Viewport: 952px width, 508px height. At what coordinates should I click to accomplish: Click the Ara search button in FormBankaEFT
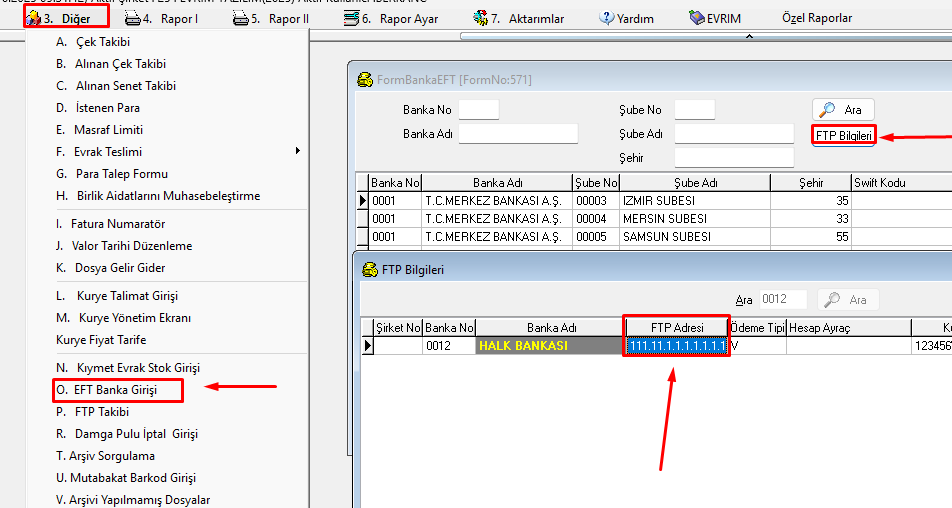(x=843, y=110)
